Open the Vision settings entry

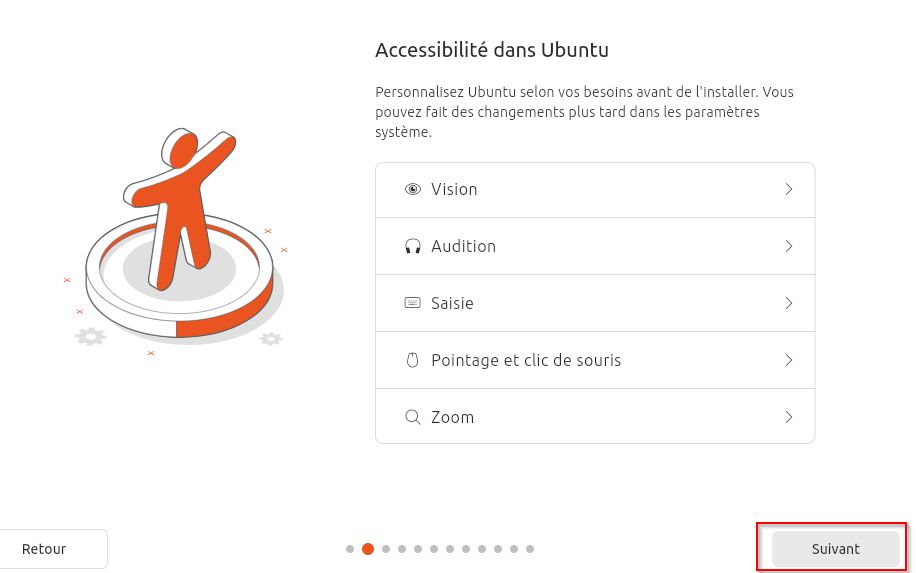595,190
